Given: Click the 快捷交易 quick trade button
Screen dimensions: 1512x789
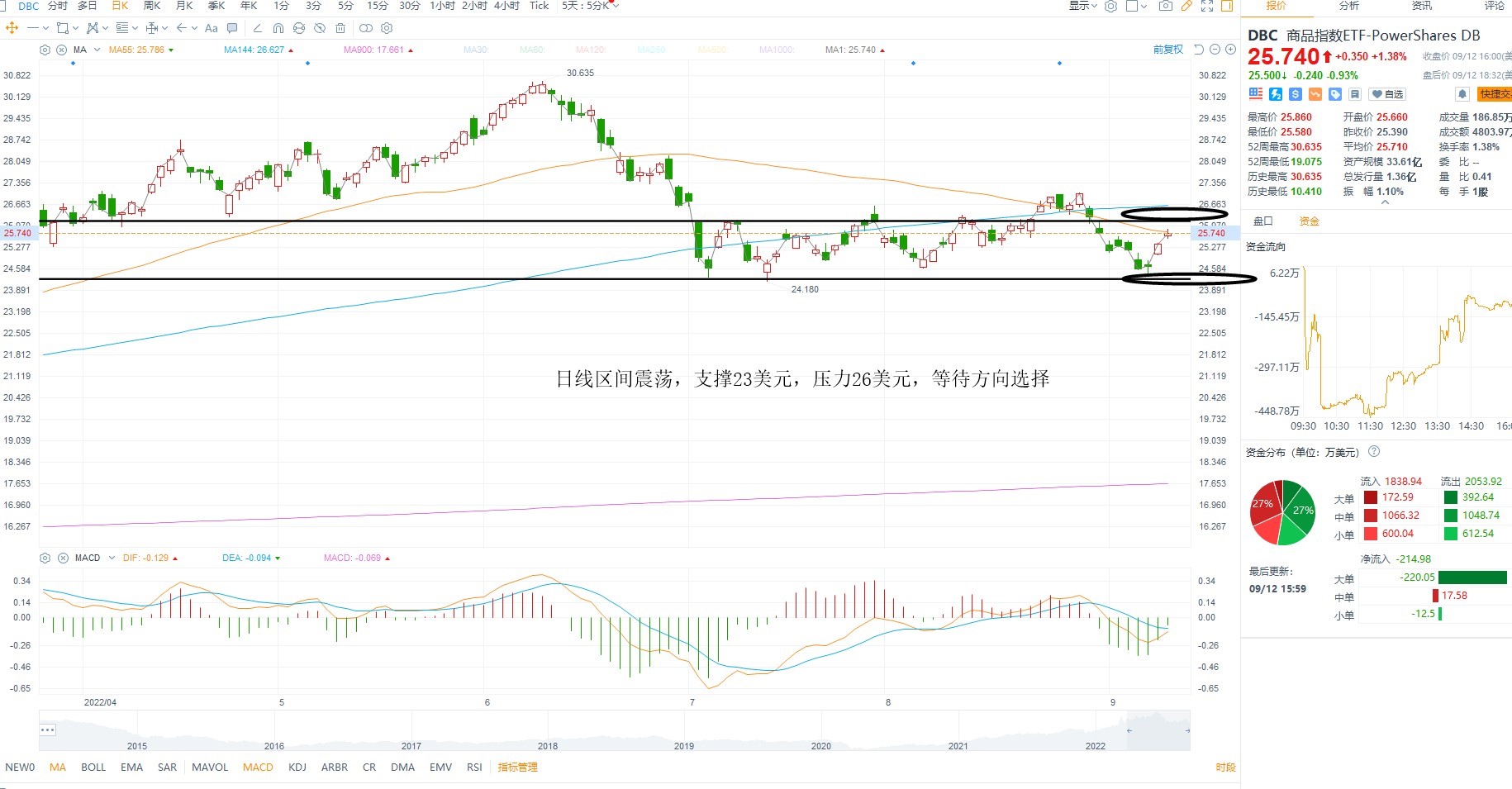Looking at the screenshot, I should pyautogui.click(x=1495, y=94).
